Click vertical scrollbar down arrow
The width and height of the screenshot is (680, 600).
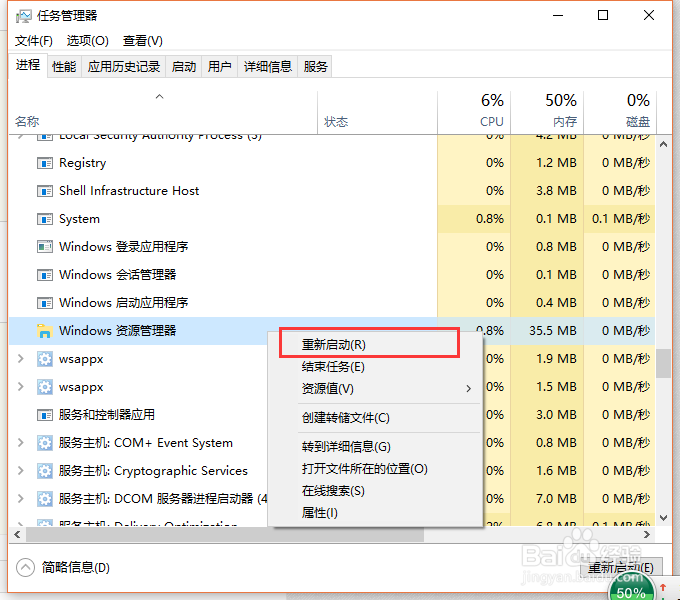664,518
